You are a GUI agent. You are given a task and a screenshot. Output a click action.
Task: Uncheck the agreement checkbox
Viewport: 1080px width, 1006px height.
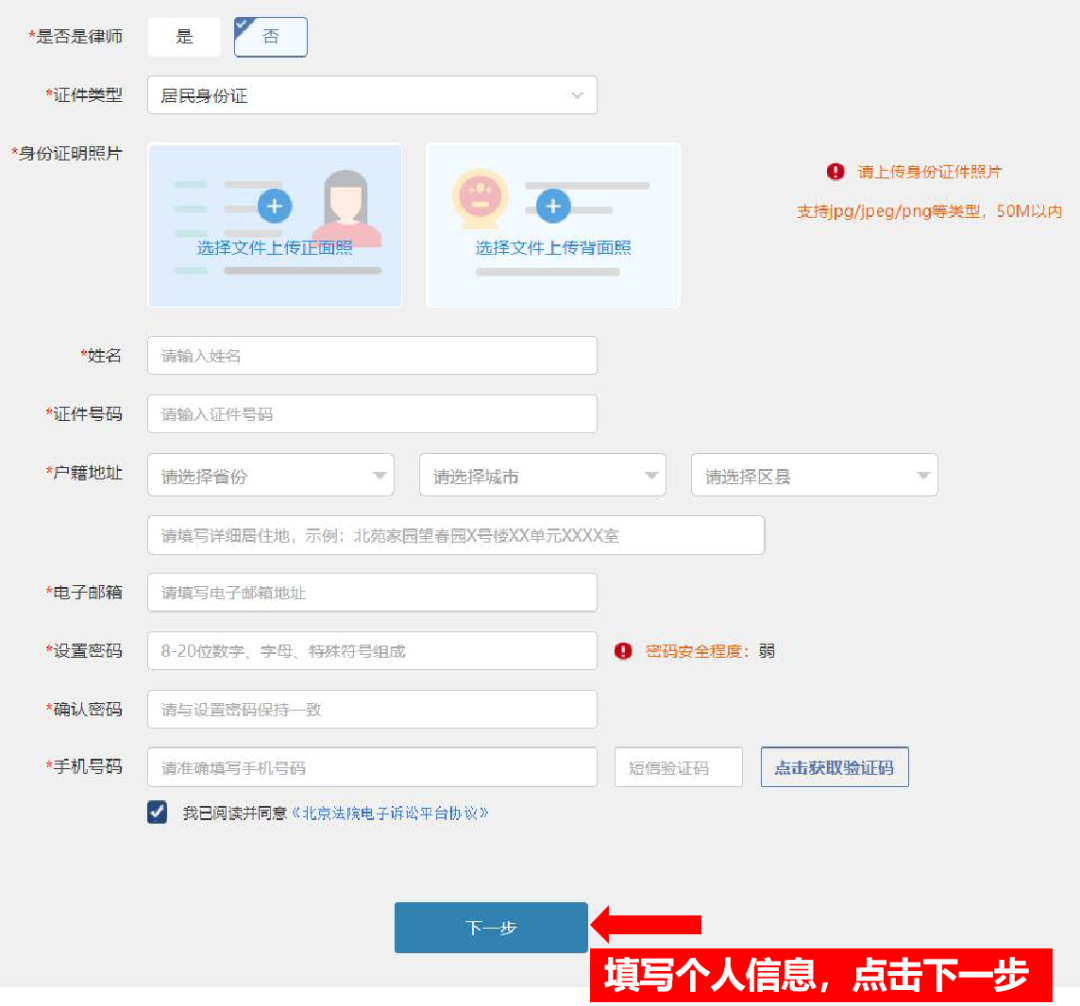tap(156, 812)
